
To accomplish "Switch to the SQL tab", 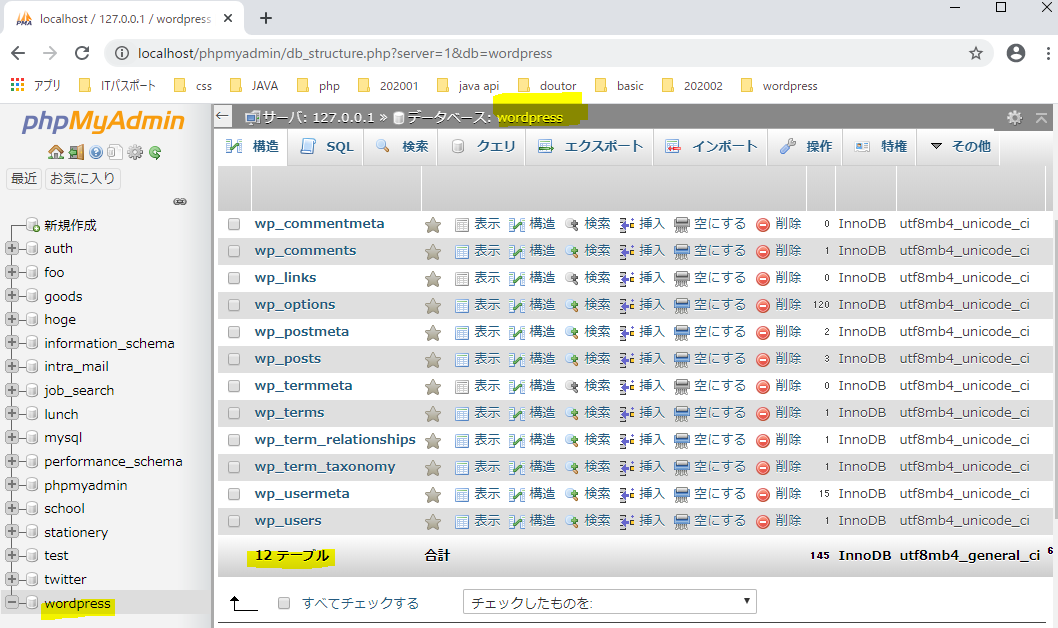I will (x=326, y=146).
